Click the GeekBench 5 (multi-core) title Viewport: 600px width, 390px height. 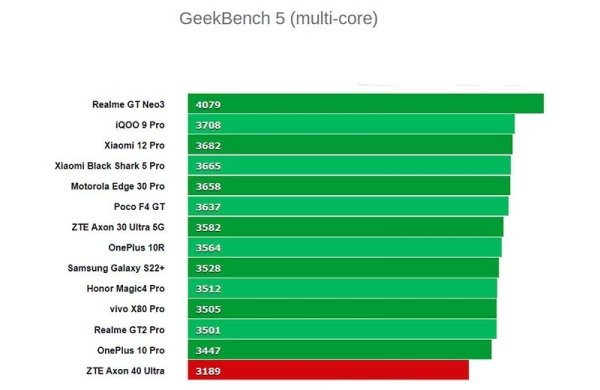[x=279, y=18]
